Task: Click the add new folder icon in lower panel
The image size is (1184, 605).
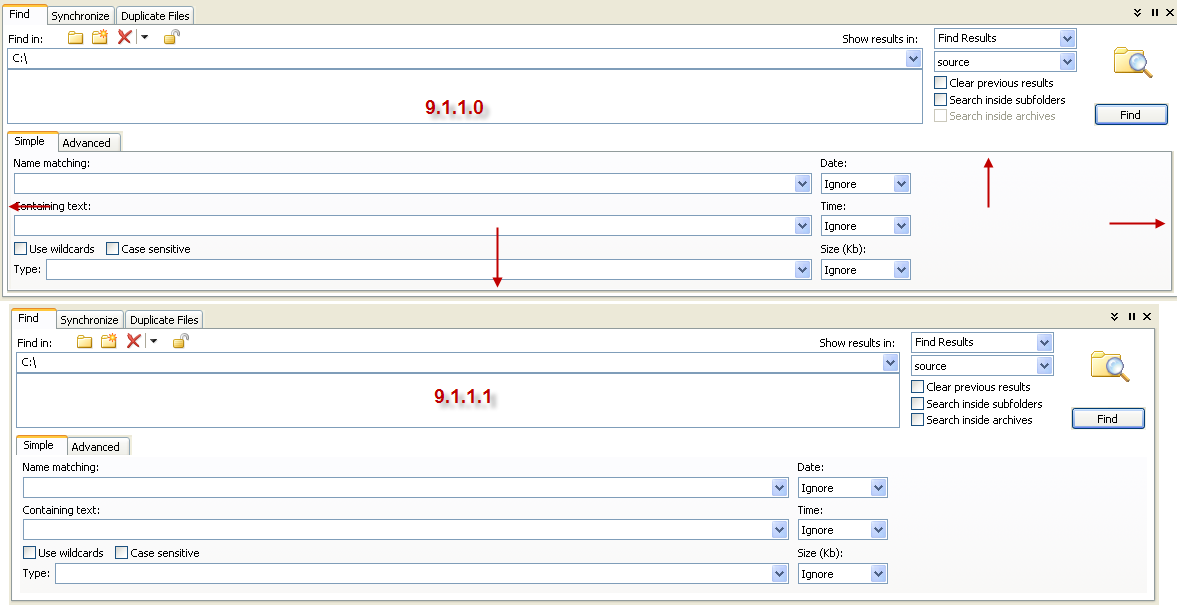Action: tap(109, 341)
